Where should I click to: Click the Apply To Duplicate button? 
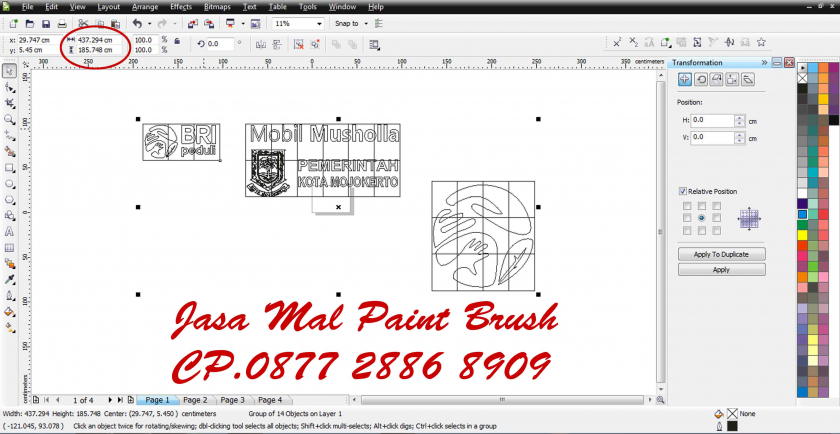pos(721,255)
